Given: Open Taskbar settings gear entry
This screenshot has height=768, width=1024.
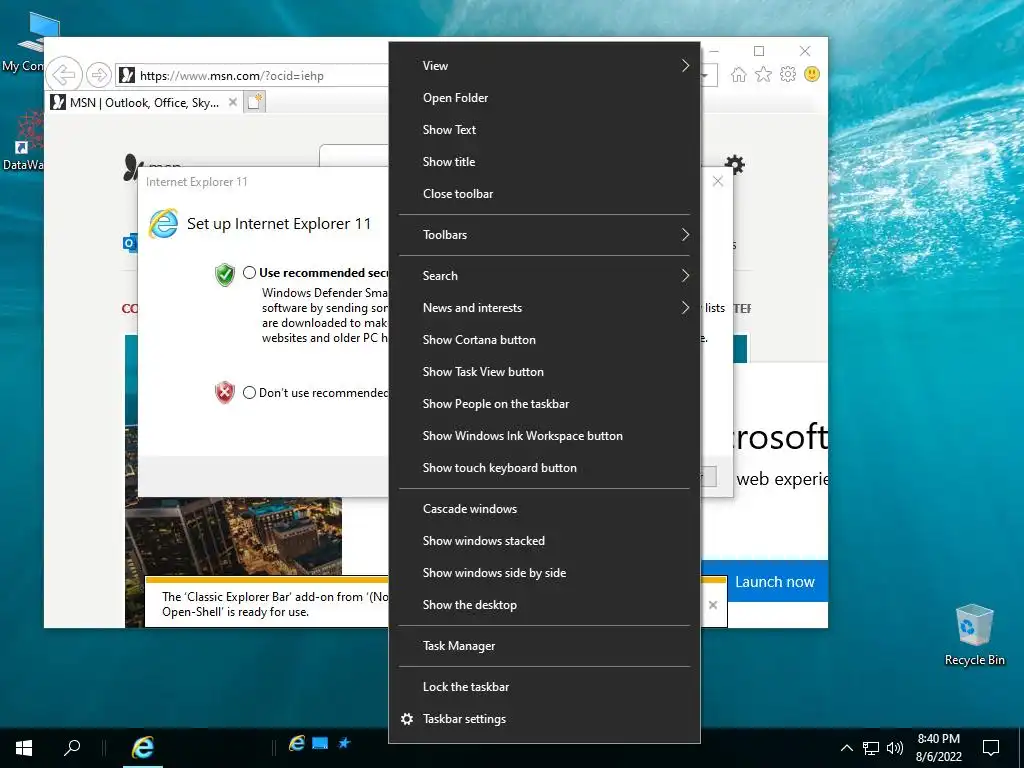Looking at the screenshot, I should 544,718.
